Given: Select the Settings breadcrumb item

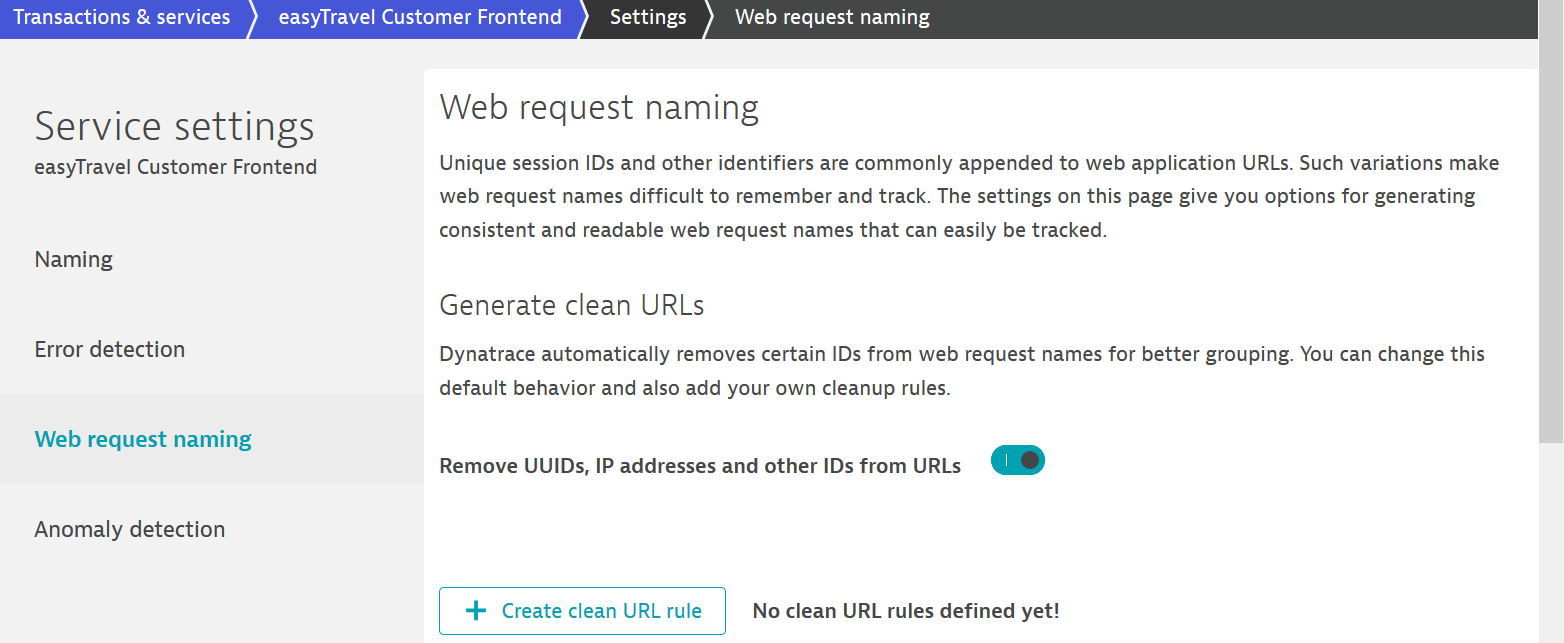Looking at the screenshot, I should (648, 18).
